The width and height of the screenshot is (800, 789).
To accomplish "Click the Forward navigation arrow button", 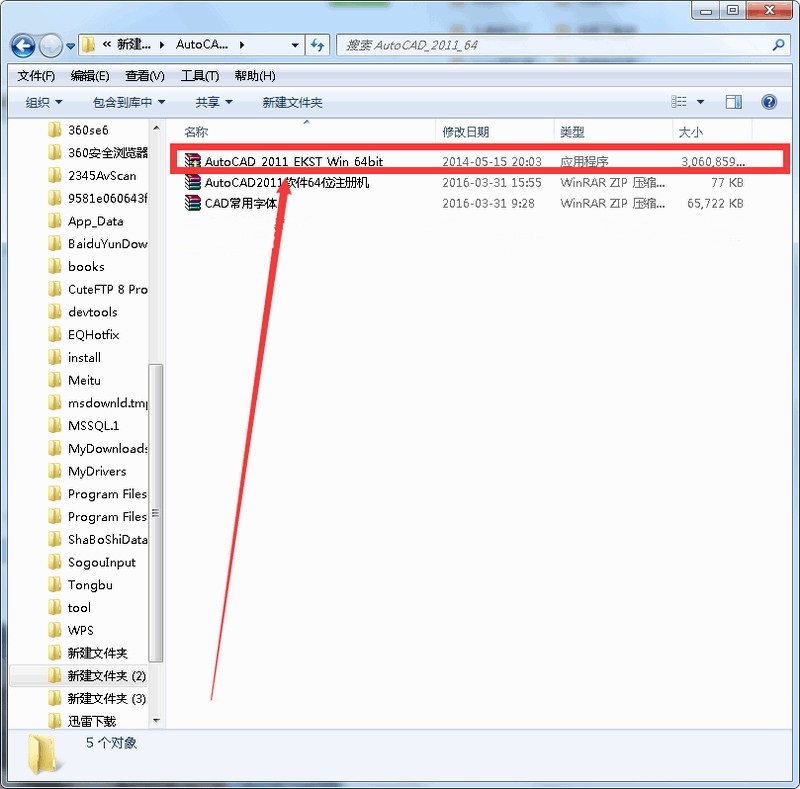I will tap(50, 46).
